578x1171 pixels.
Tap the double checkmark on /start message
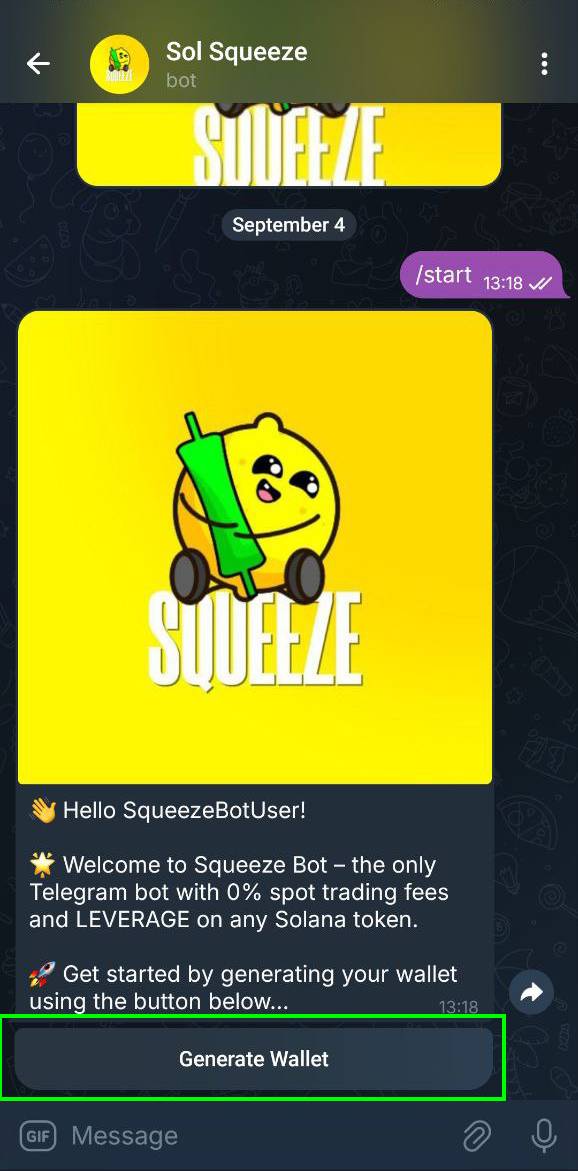click(540, 284)
